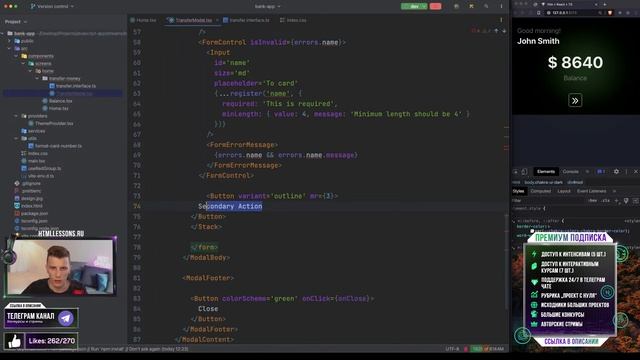
Task: Open main.tsx in project tree
Action: click(x=33, y=161)
